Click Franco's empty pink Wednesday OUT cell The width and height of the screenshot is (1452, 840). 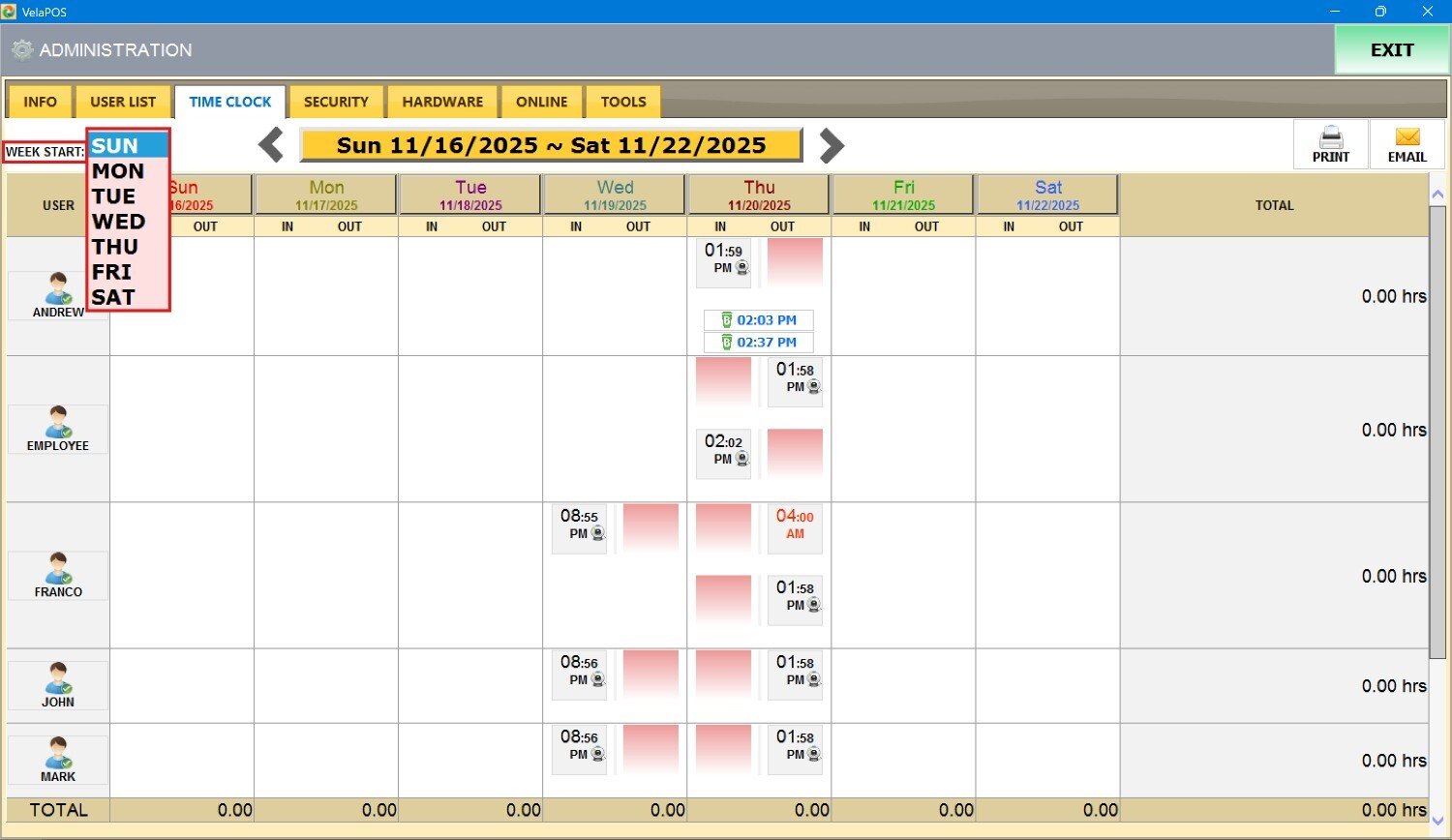tap(650, 527)
